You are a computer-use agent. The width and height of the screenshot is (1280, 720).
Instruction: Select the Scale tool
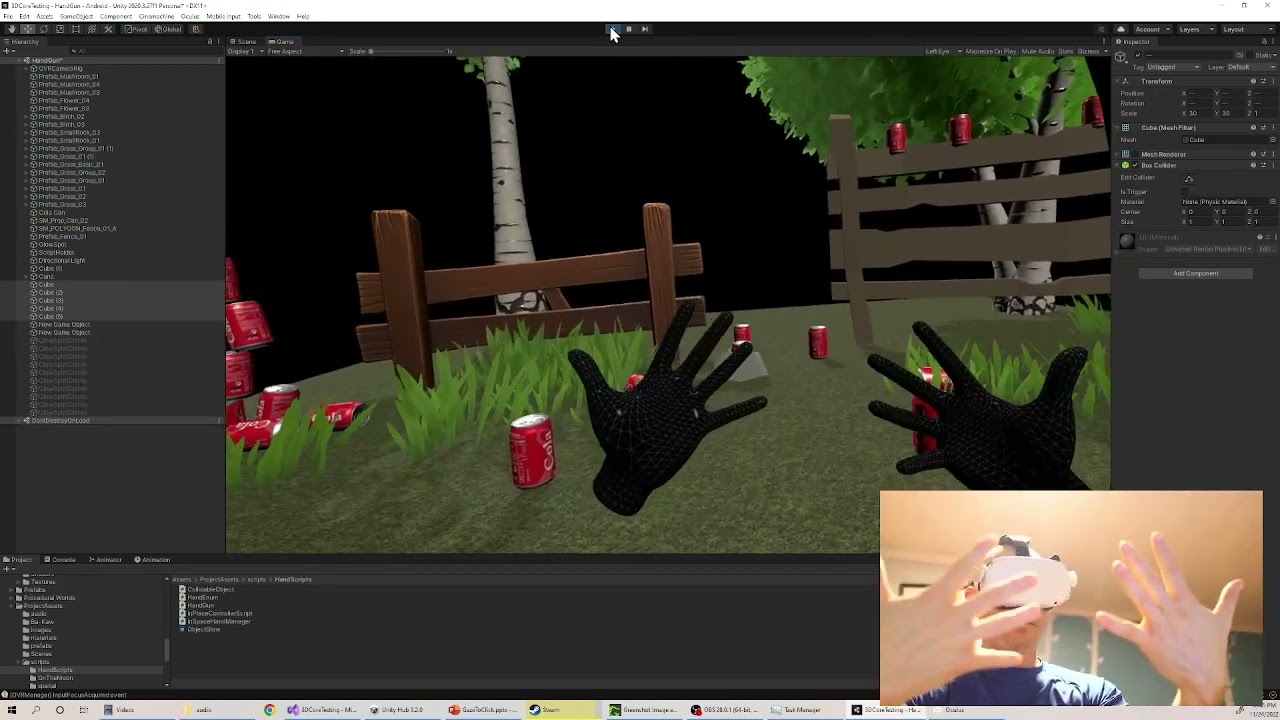pos(60,29)
